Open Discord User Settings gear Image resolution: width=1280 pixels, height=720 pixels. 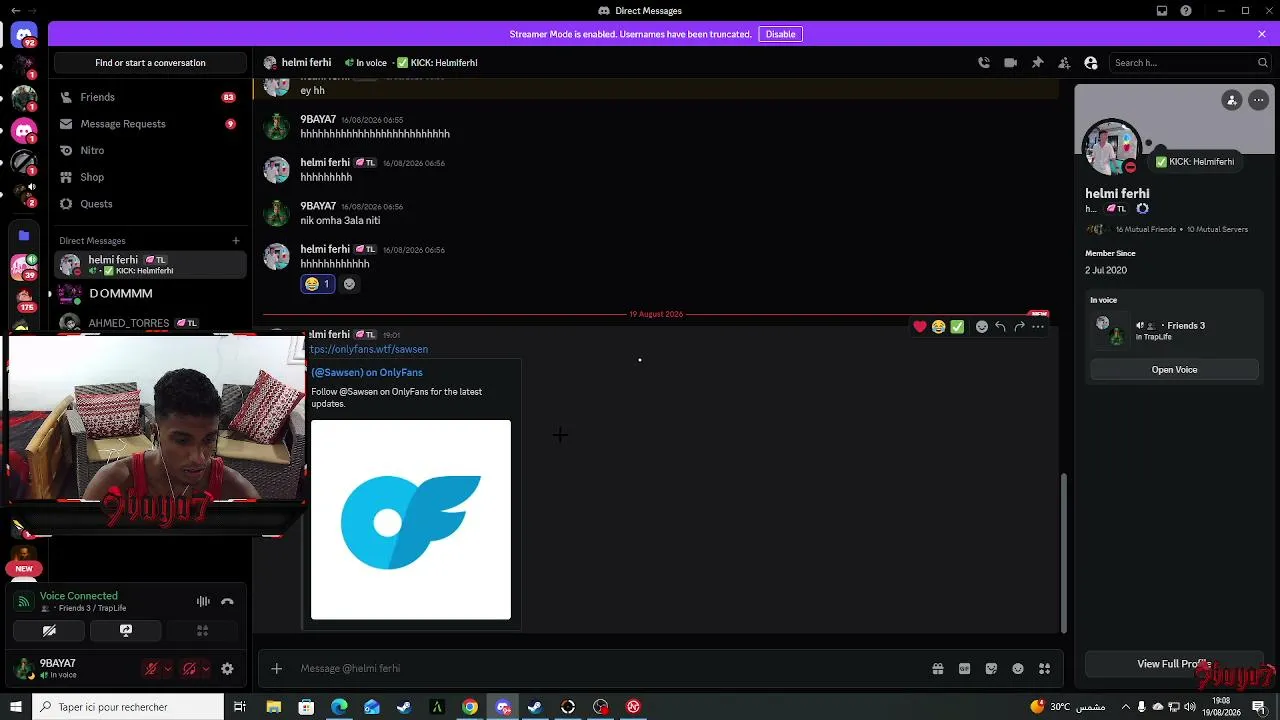coord(227,669)
